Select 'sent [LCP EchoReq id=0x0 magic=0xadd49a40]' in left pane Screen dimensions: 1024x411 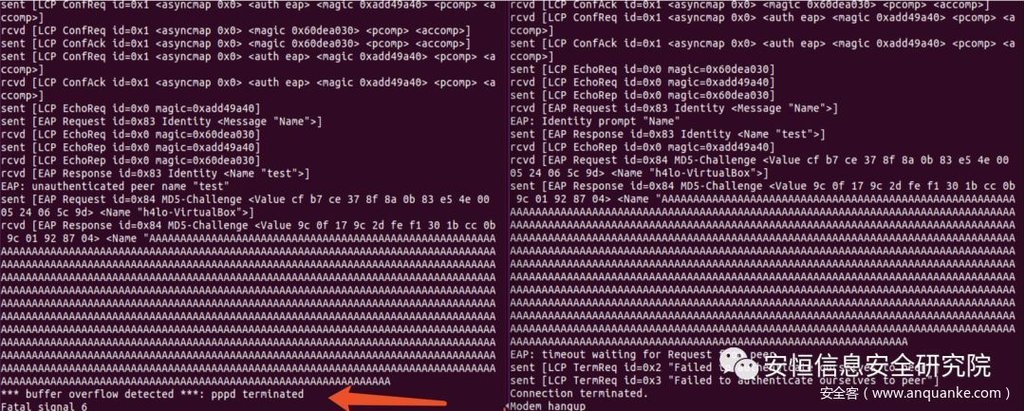[131, 108]
